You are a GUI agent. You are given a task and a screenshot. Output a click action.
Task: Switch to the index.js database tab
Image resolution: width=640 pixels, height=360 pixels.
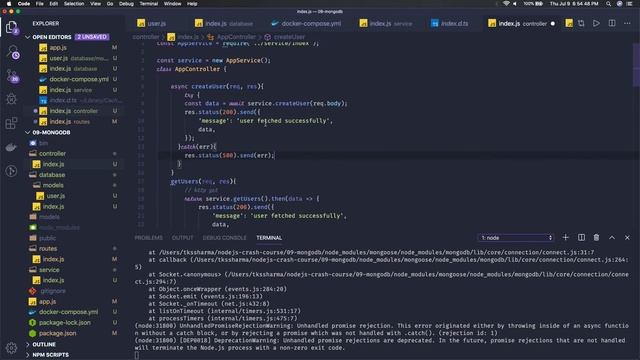(224, 24)
